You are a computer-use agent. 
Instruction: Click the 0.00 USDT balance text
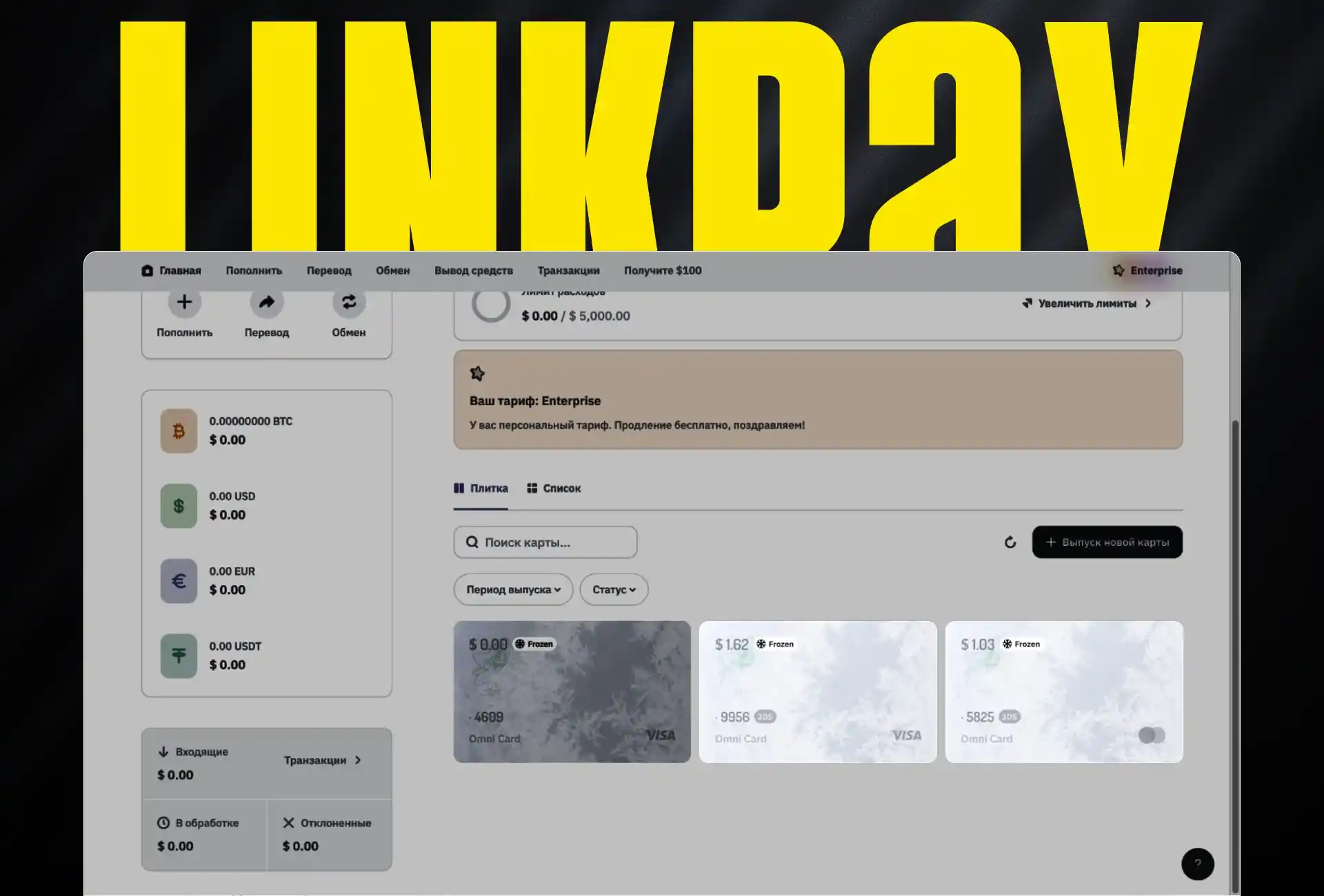tap(235, 646)
